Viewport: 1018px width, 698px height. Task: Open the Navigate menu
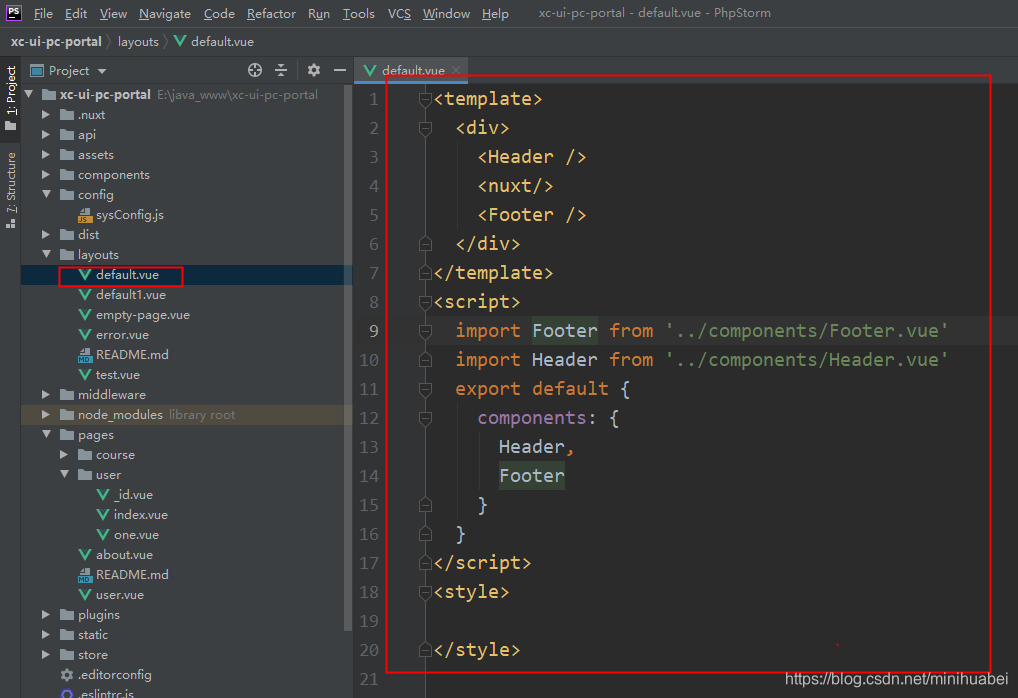165,14
